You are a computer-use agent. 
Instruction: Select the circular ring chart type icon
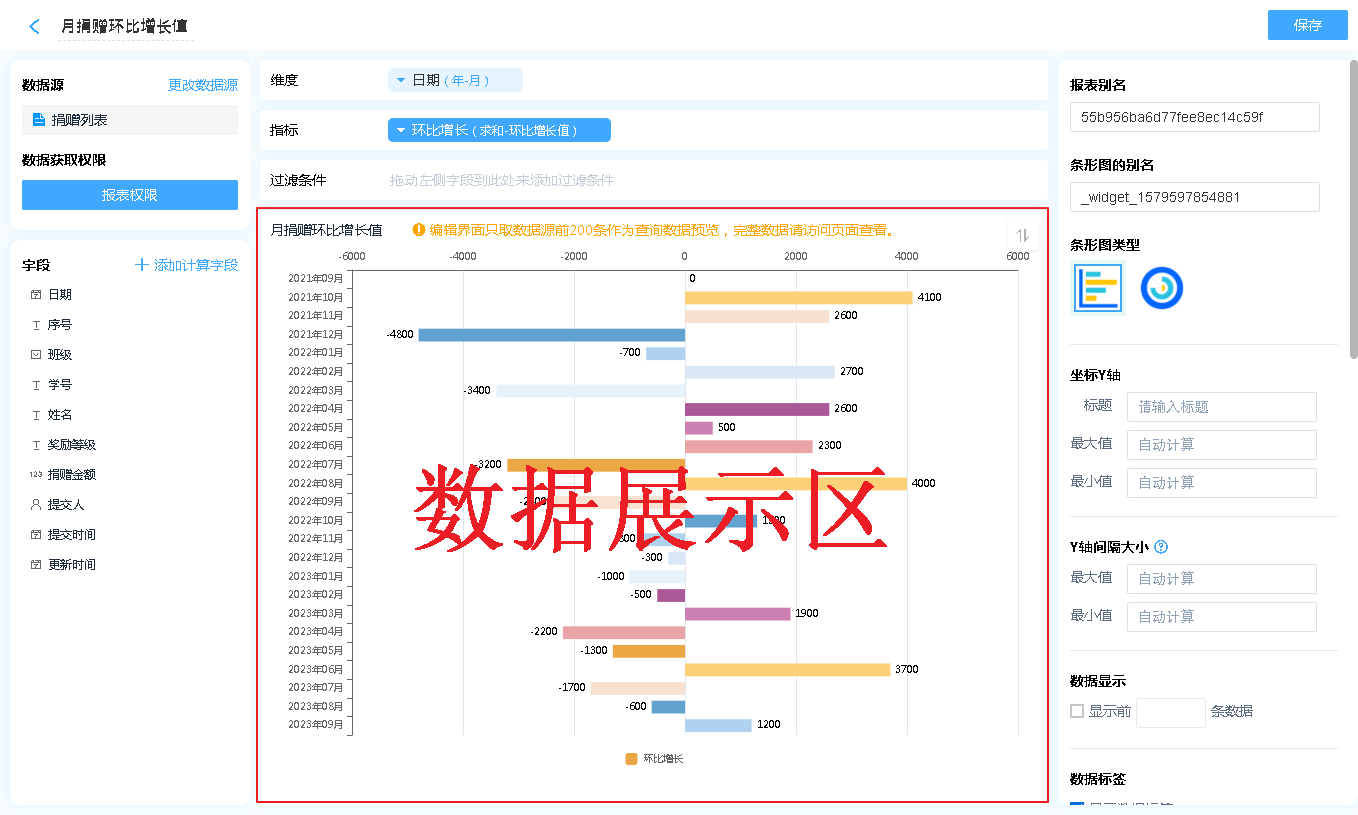1161,288
